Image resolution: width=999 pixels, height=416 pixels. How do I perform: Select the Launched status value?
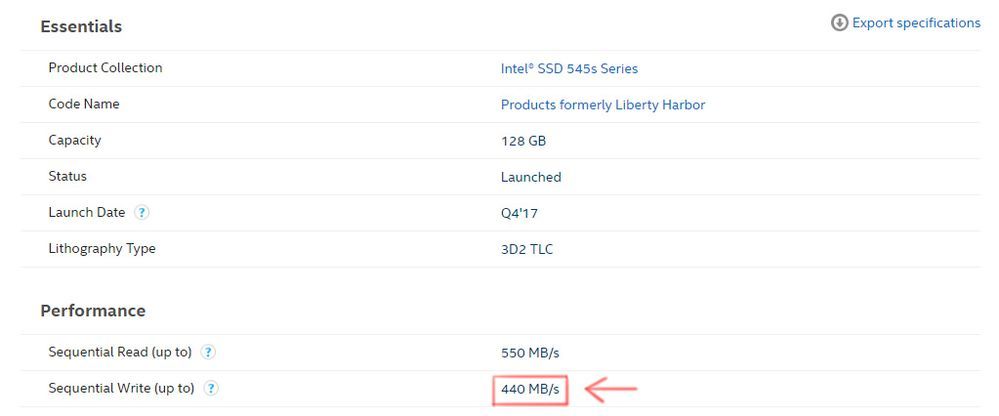[x=531, y=177]
